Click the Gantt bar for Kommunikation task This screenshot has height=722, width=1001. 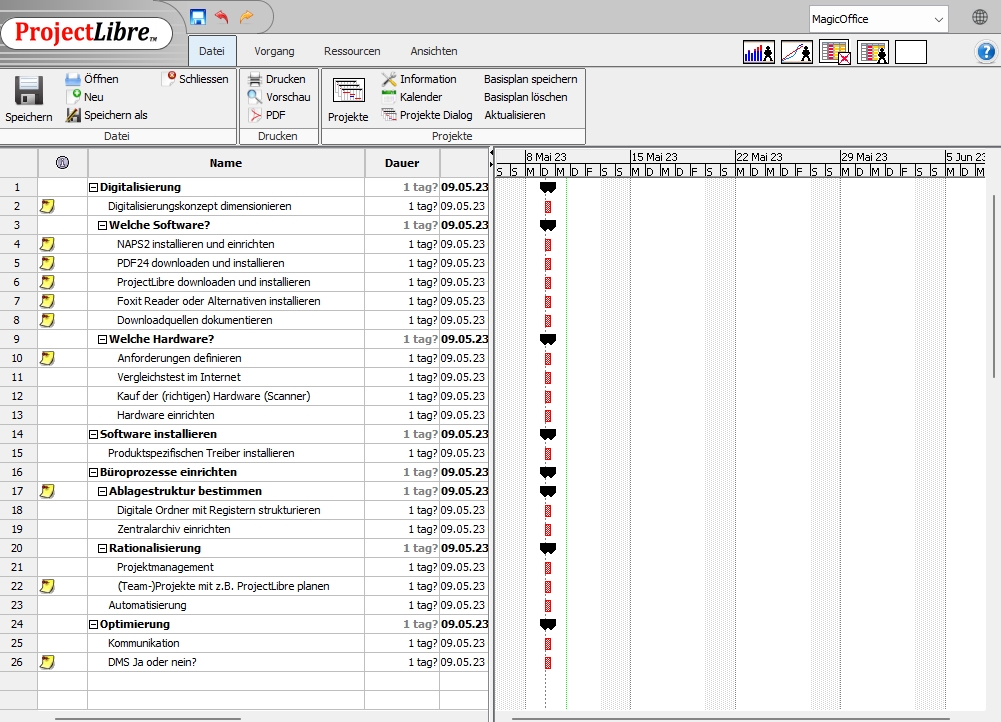(x=547, y=643)
